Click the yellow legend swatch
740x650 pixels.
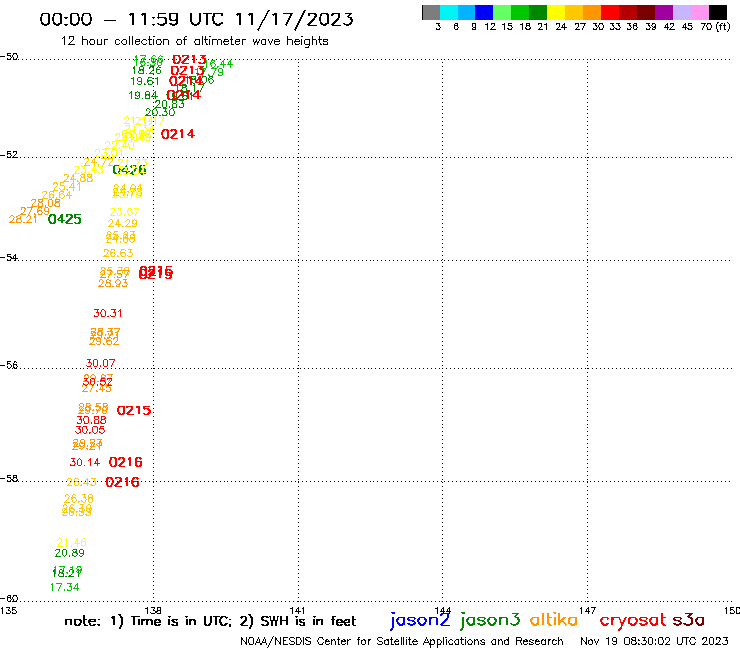[556, 12]
